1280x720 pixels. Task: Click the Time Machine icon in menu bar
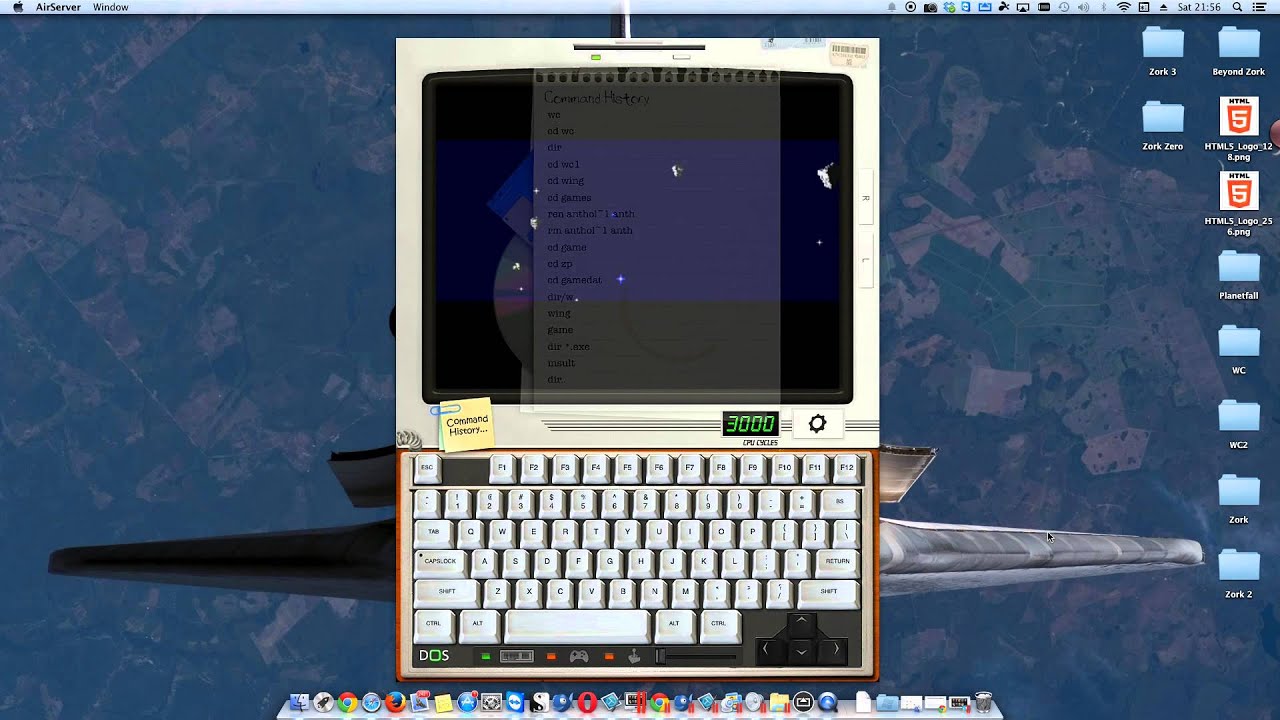(1064, 7)
